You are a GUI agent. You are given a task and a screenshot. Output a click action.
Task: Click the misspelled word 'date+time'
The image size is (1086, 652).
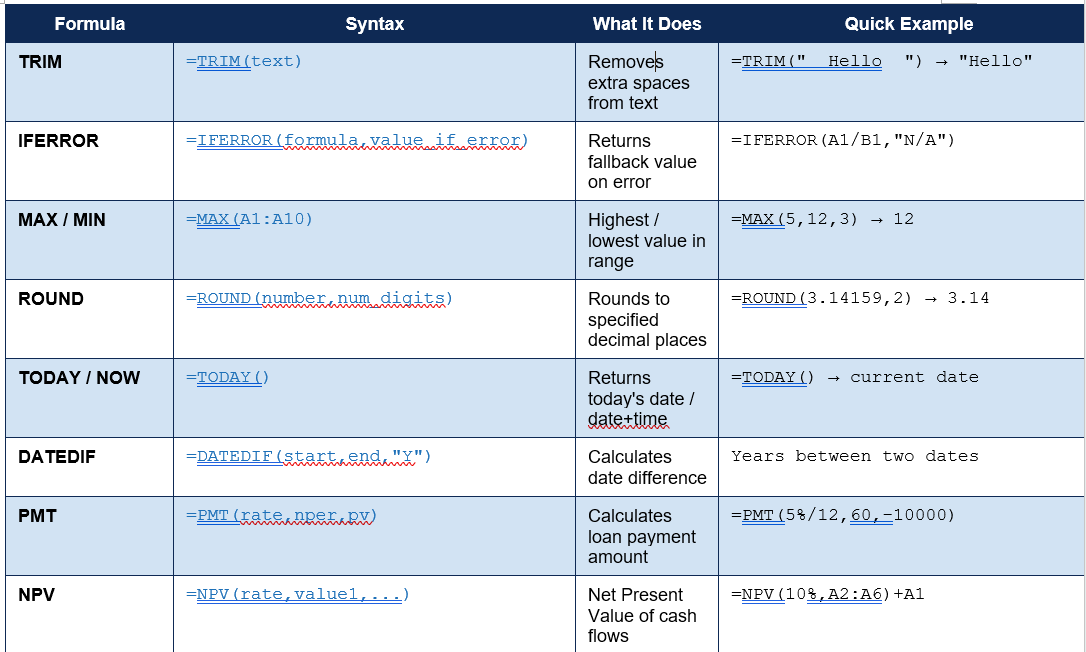[x=627, y=418]
